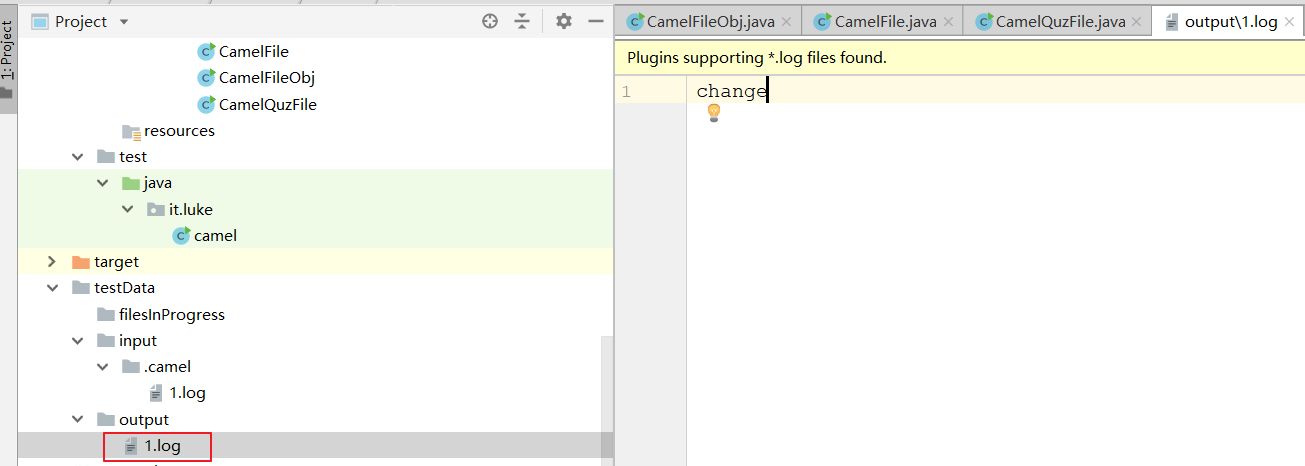Click the green java folder icon
1305x466 pixels.
(131, 183)
